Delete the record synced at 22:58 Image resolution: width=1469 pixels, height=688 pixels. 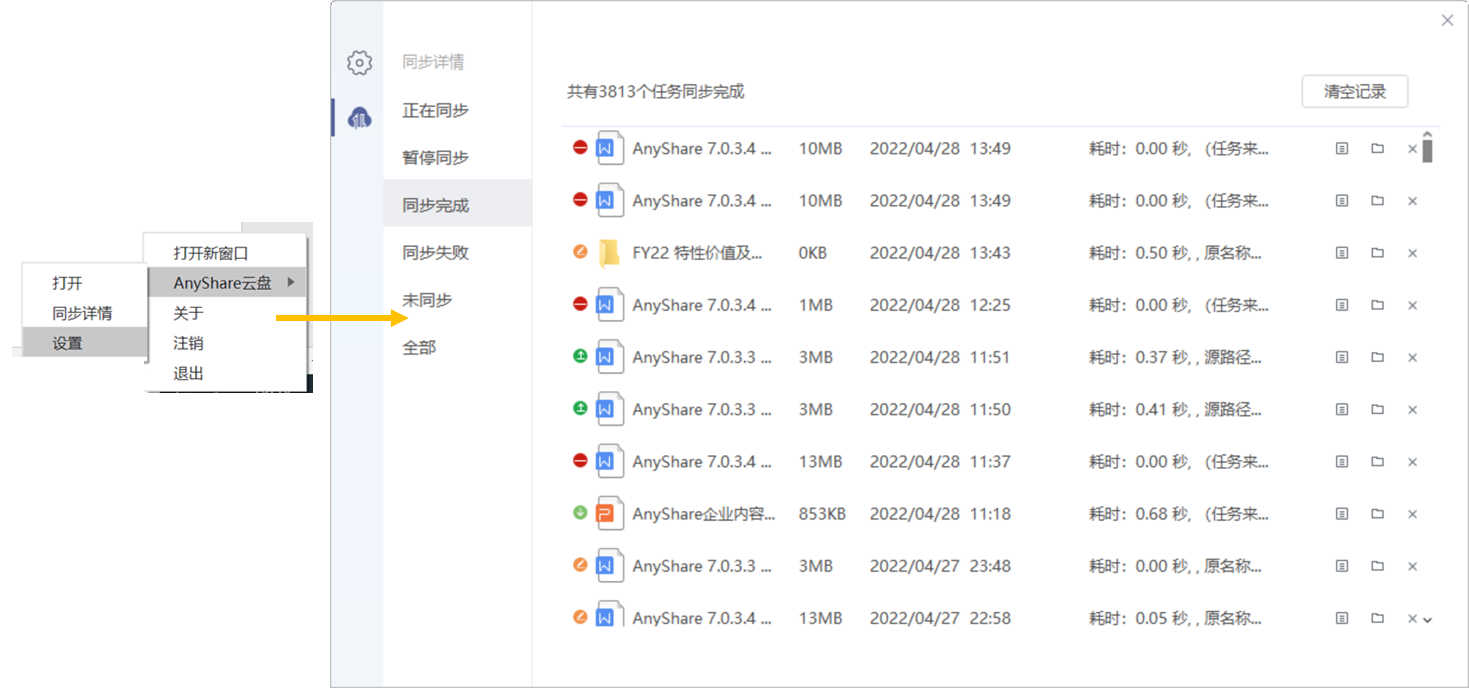coord(1413,619)
